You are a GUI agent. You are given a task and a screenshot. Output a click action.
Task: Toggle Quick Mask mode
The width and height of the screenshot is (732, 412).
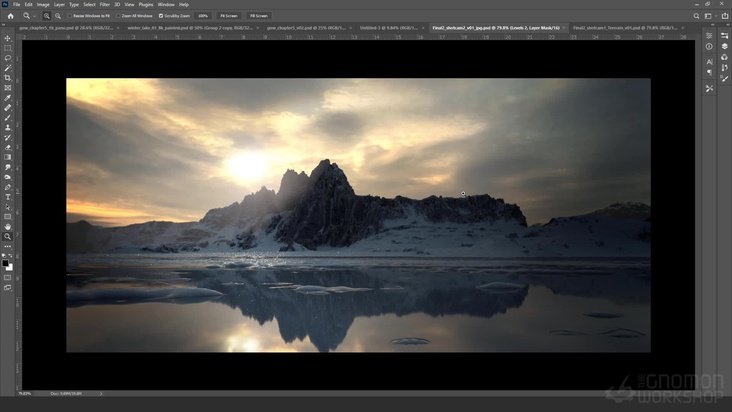(7, 278)
